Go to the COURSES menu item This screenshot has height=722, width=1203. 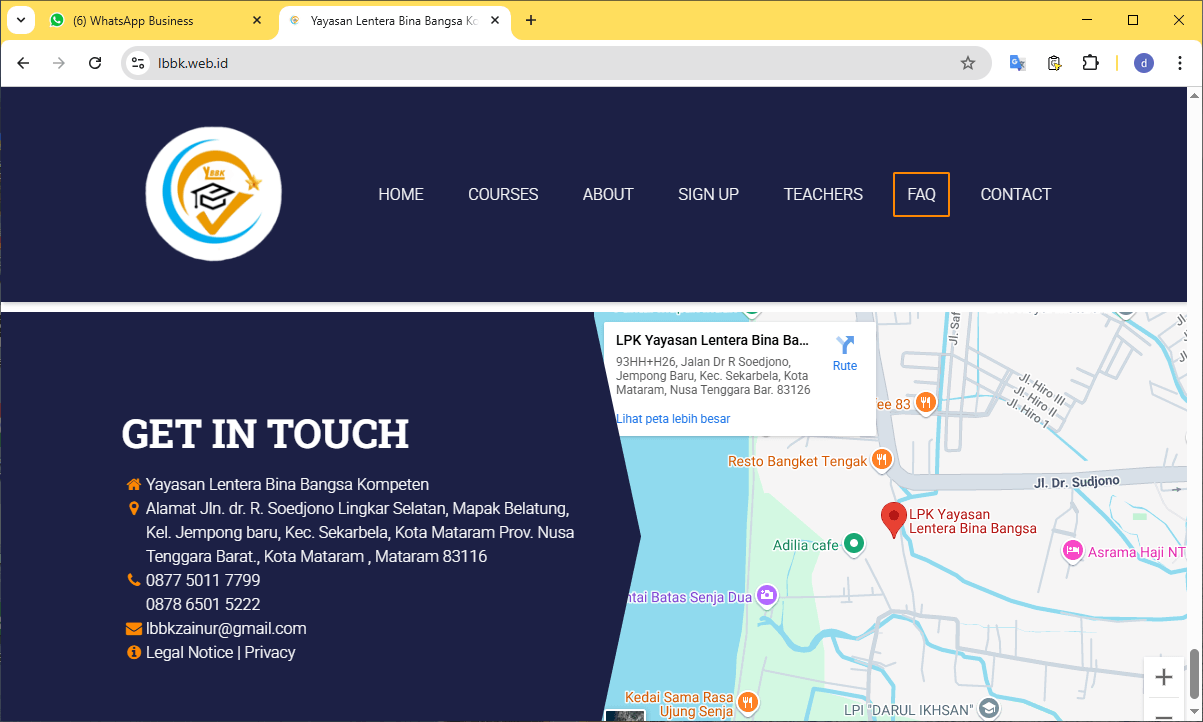(503, 194)
